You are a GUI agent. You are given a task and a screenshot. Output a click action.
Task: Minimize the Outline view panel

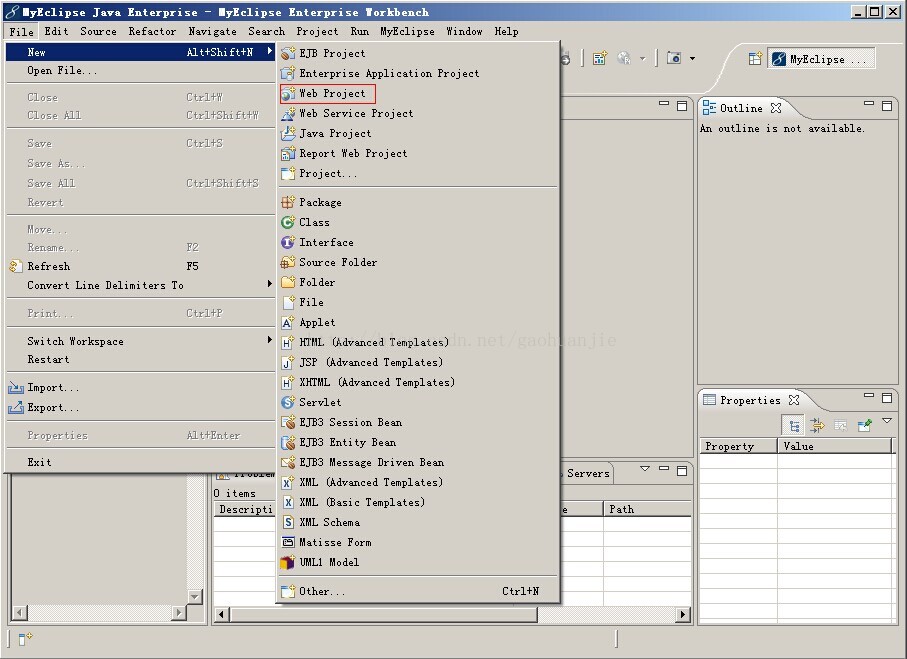868,104
